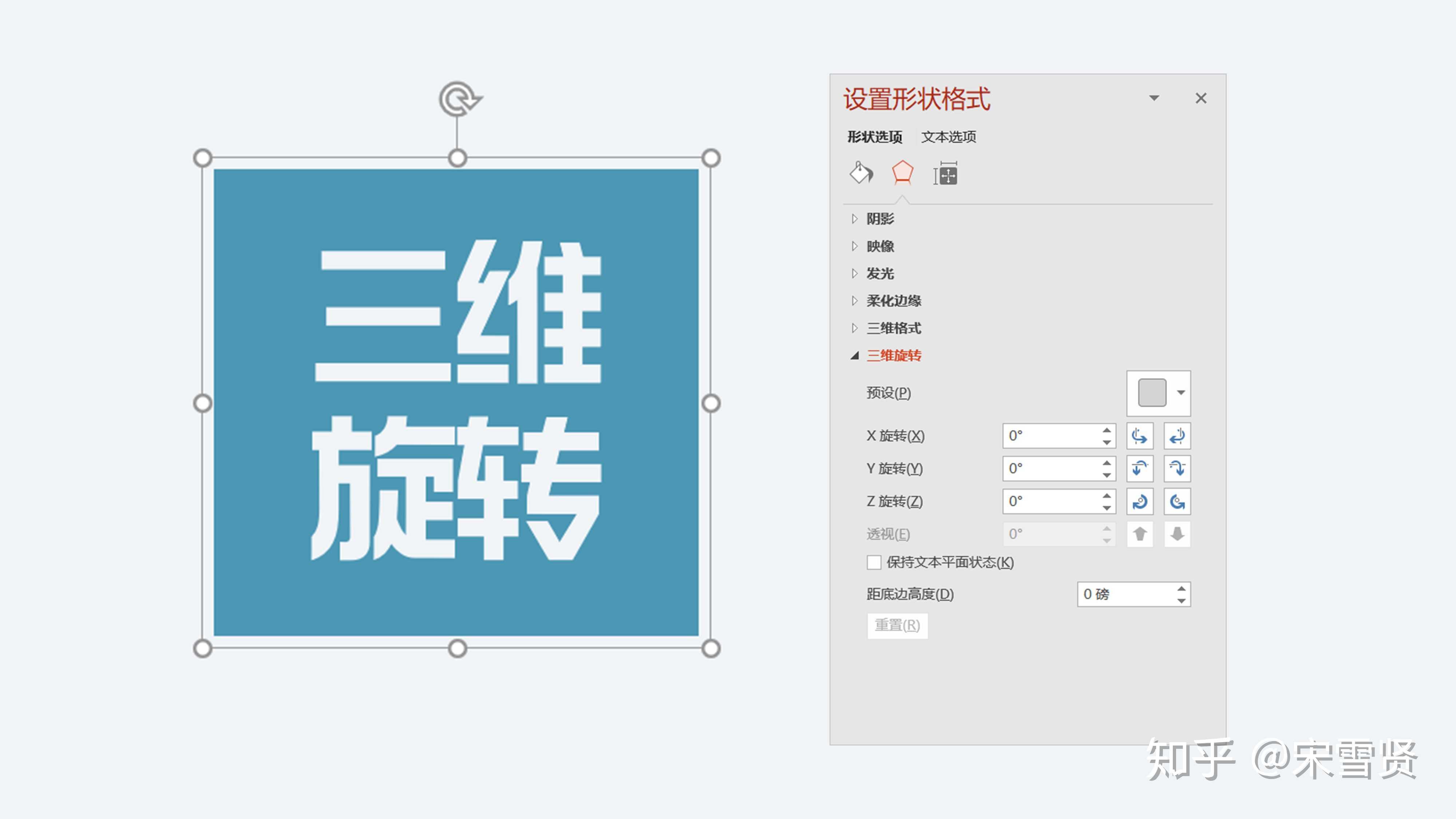This screenshot has width=1456, height=819.
Task: Click the bottom-left resize handle
Action: [x=203, y=648]
